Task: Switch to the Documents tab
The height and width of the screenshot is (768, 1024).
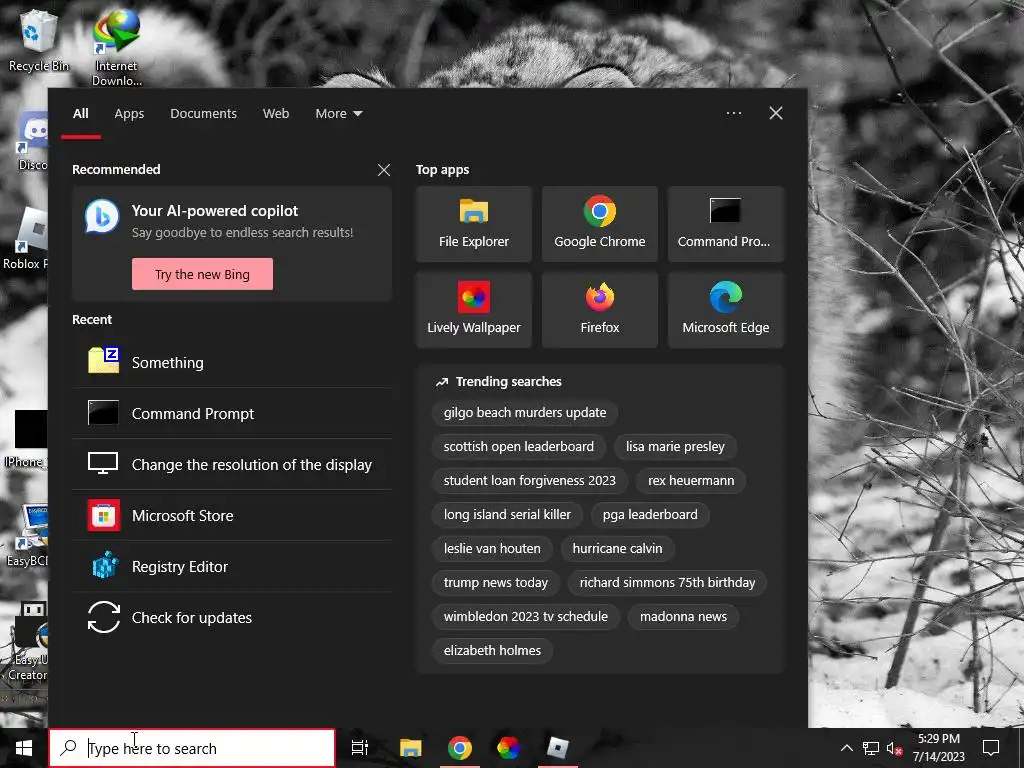Action: pos(203,114)
